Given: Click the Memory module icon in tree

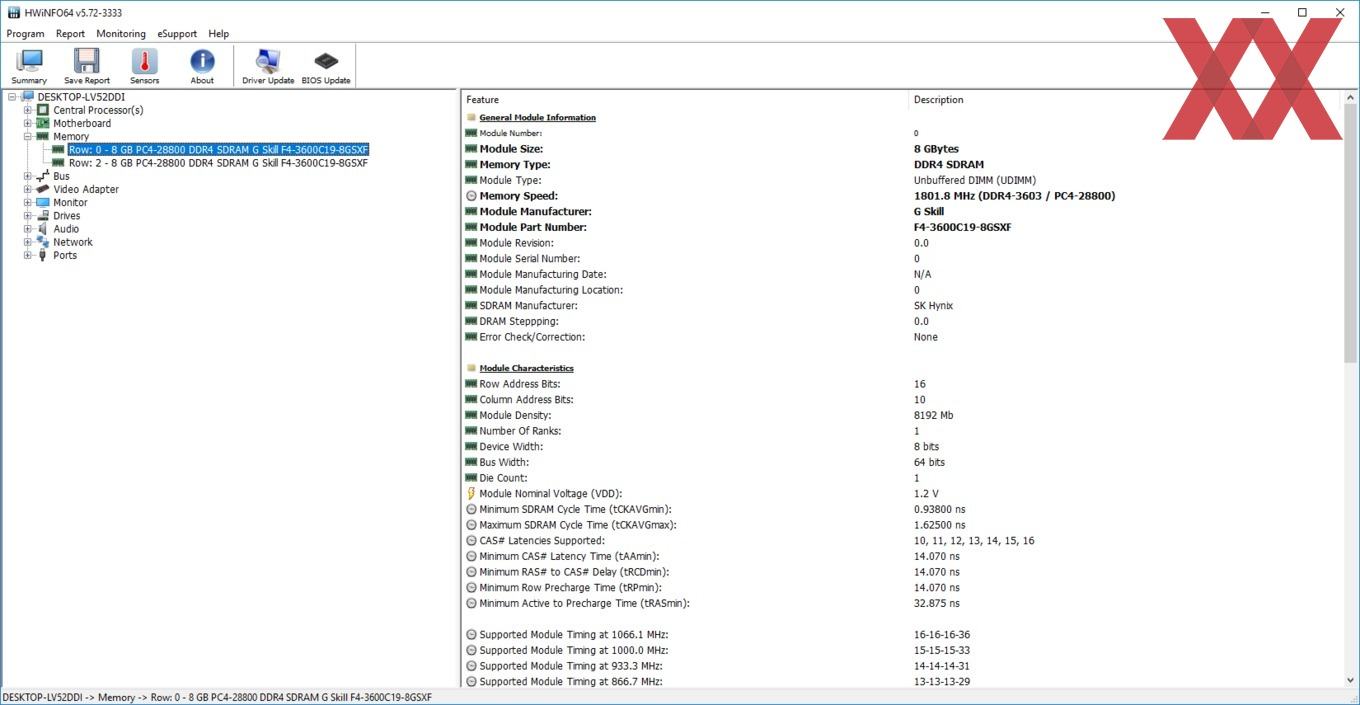Looking at the screenshot, I should pos(43,136).
